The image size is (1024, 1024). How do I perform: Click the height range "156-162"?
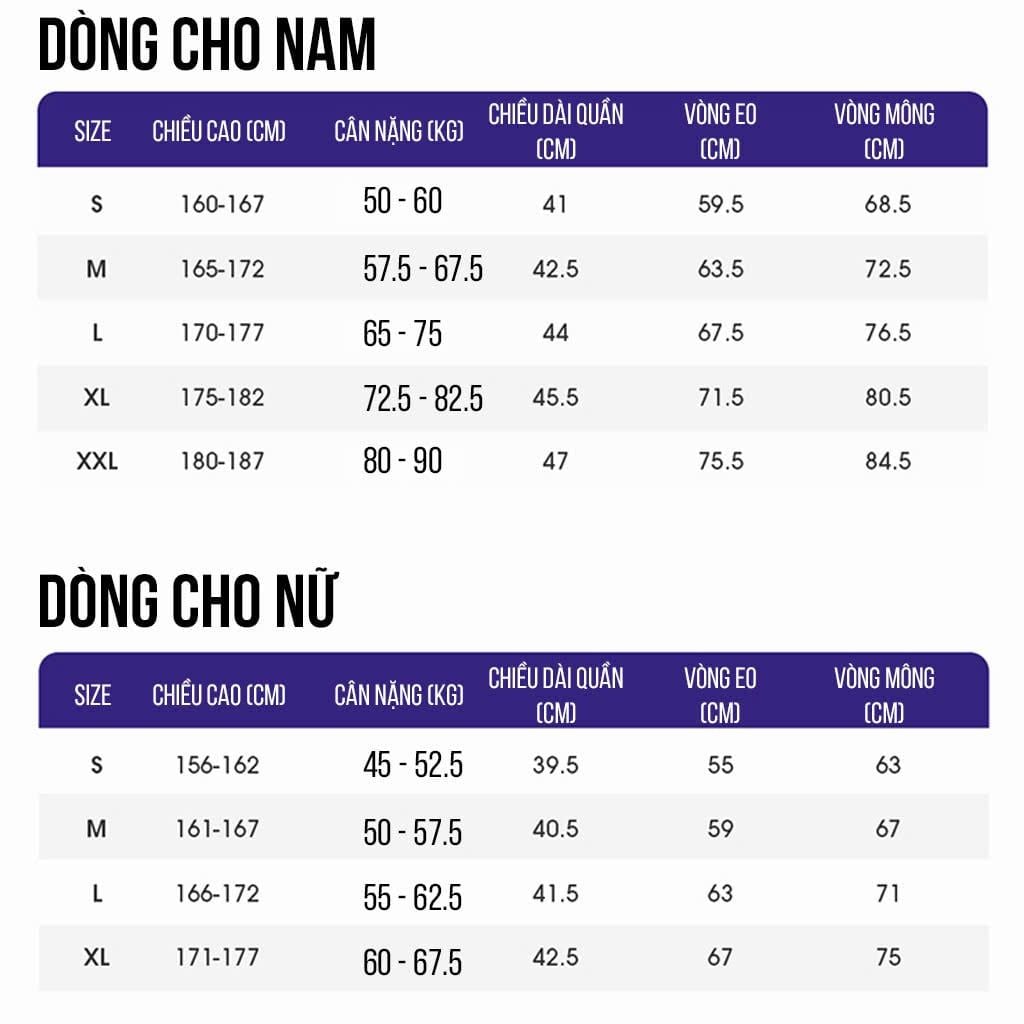pyautogui.click(x=217, y=765)
